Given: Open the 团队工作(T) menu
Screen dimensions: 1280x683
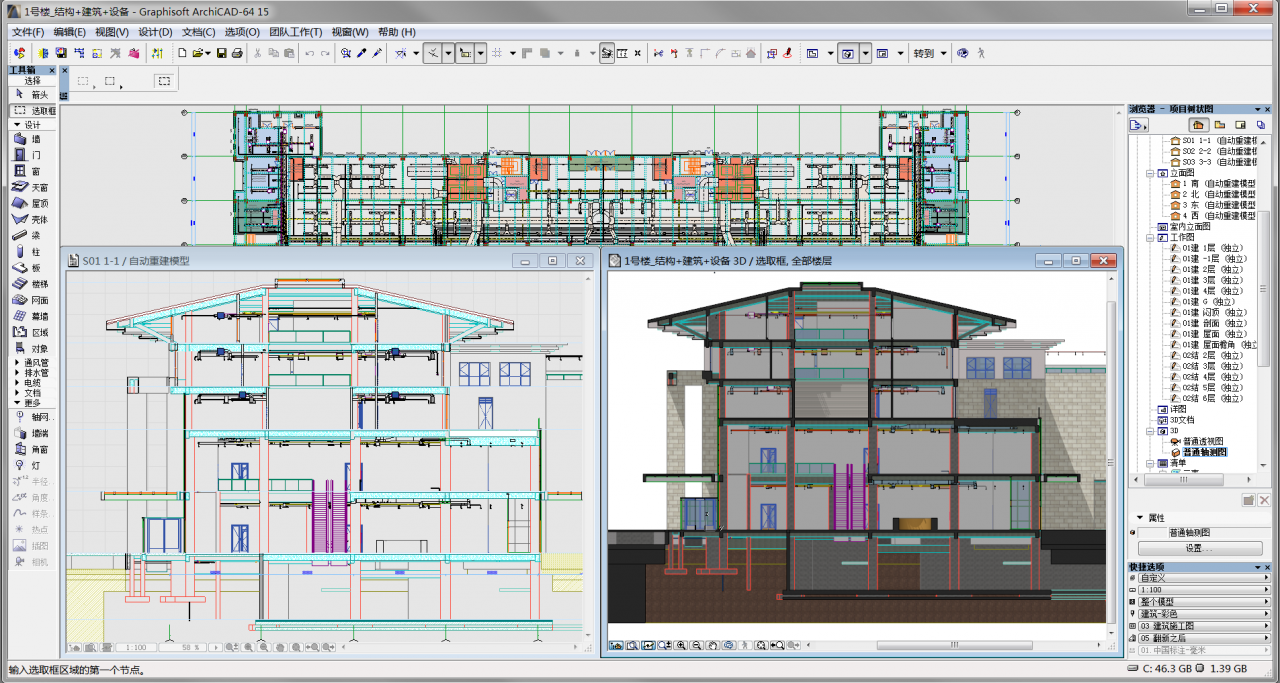Looking at the screenshot, I should [x=295, y=32].
